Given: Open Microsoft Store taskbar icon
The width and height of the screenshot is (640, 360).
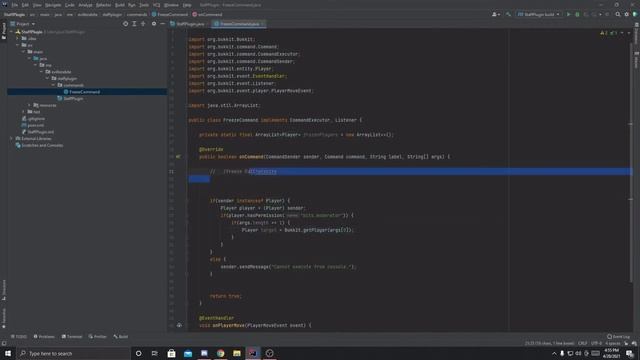Looking at the screenshot, I should [x=171, y=353].
